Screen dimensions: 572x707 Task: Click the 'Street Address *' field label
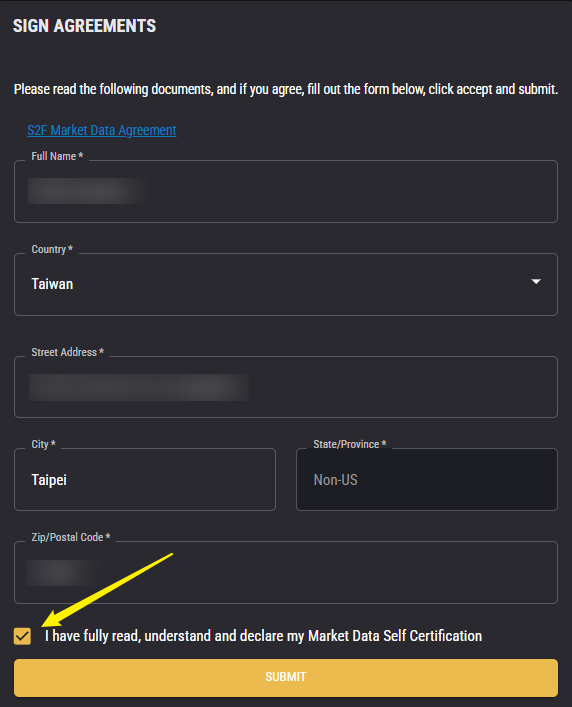68,352
